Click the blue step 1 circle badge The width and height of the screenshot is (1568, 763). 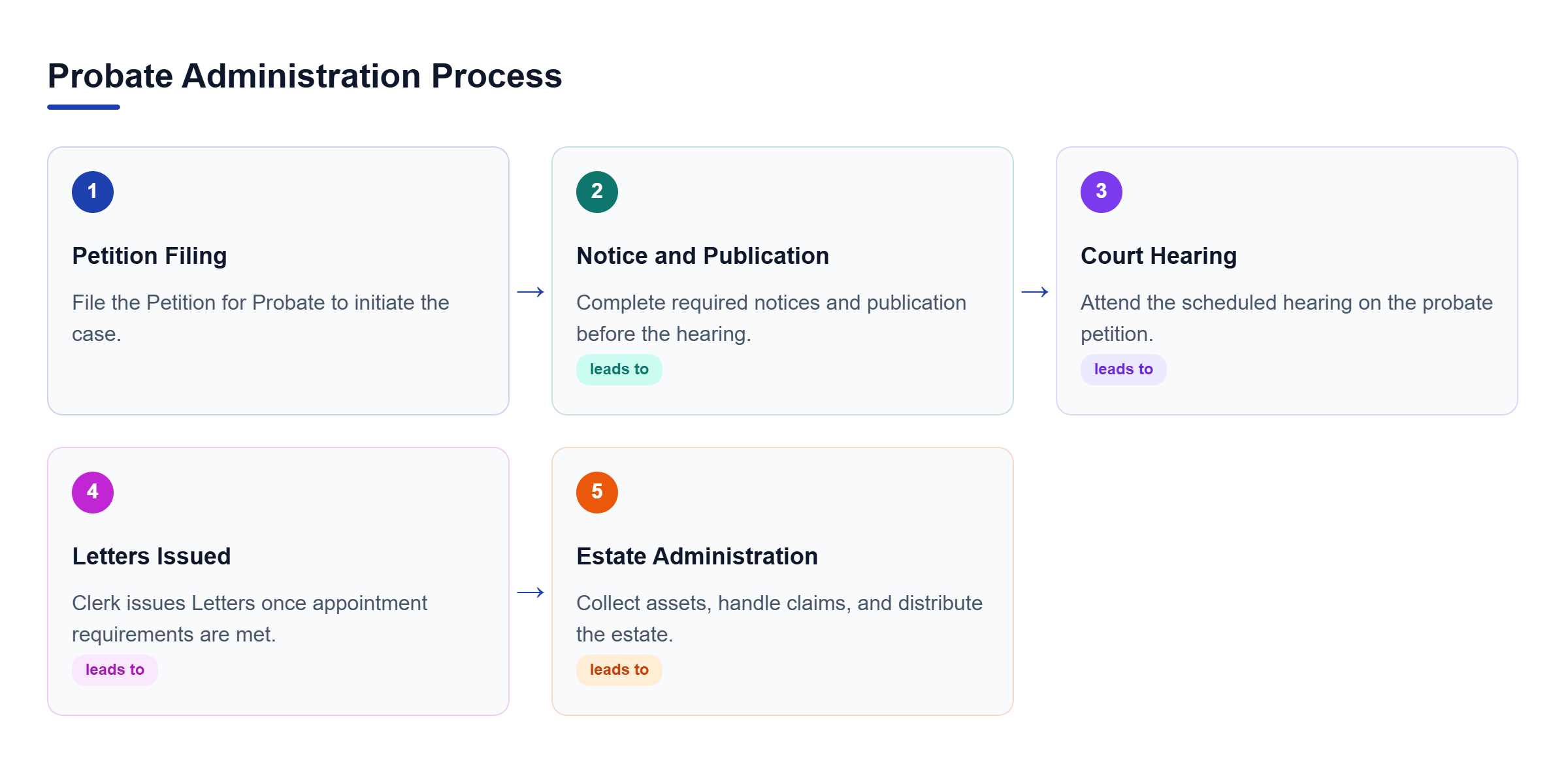pos(93,192)
